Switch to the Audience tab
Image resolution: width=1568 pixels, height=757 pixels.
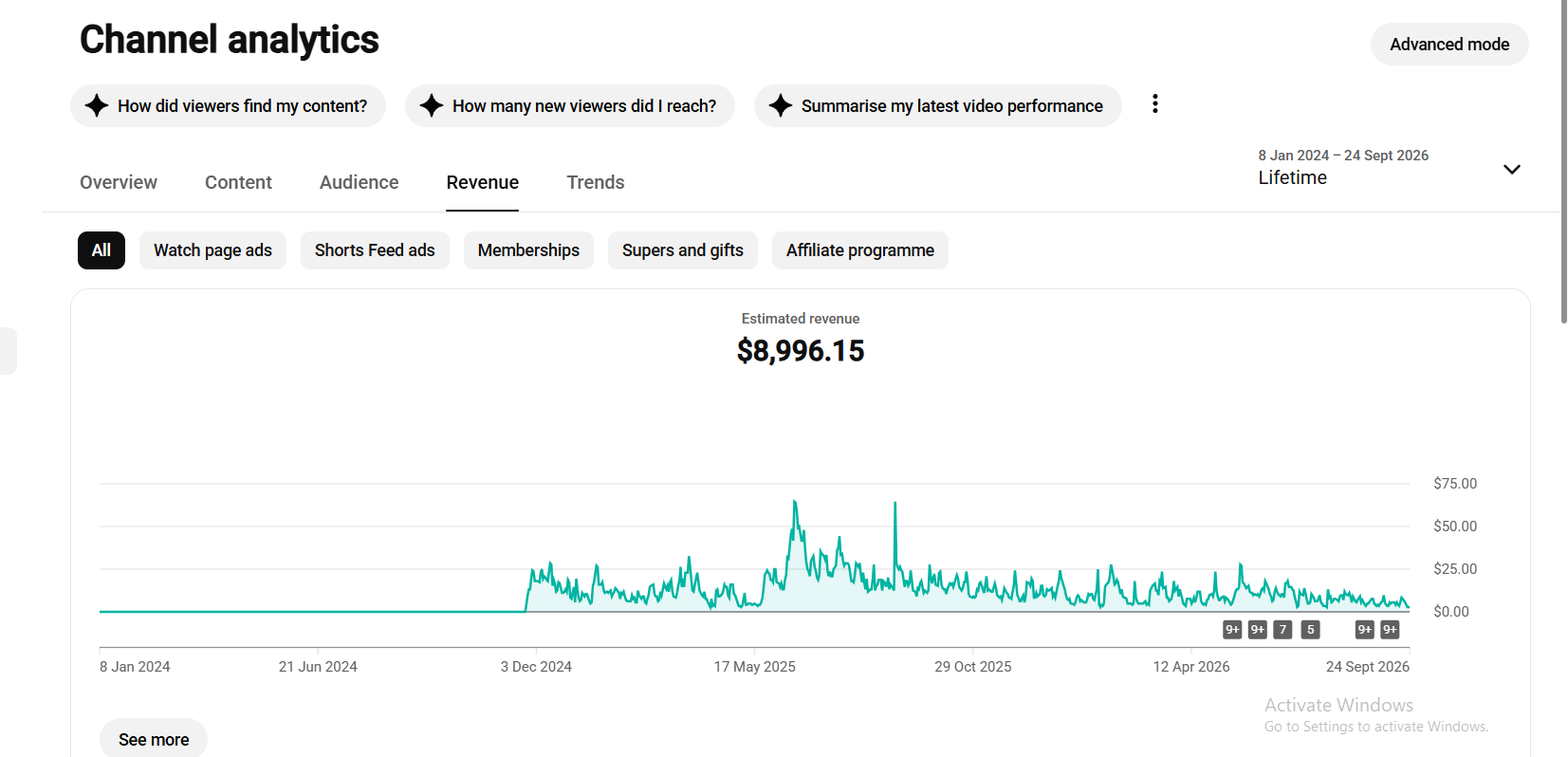click(359, 182)
